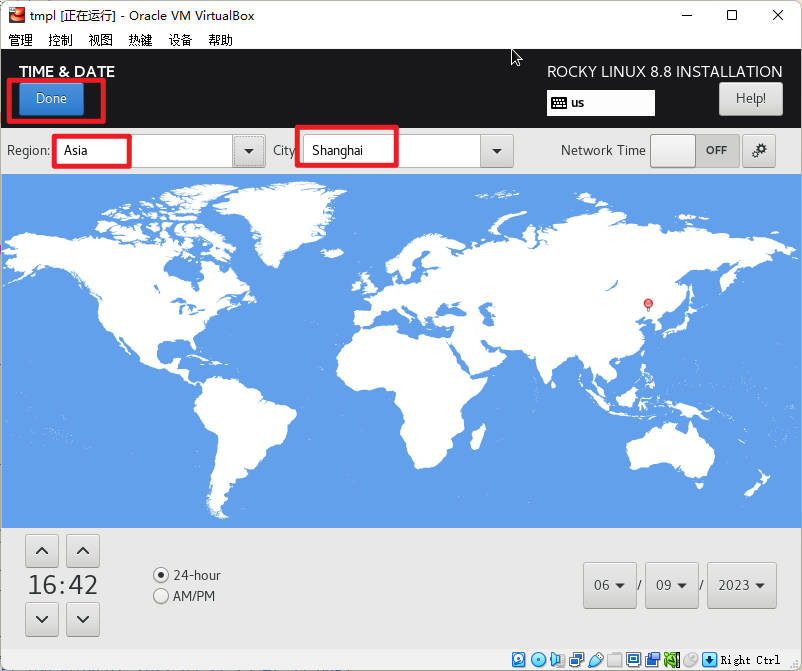Screen dimensions: 802x671
Task: Select the AM/PM time format
Action: tap(184, 596)
